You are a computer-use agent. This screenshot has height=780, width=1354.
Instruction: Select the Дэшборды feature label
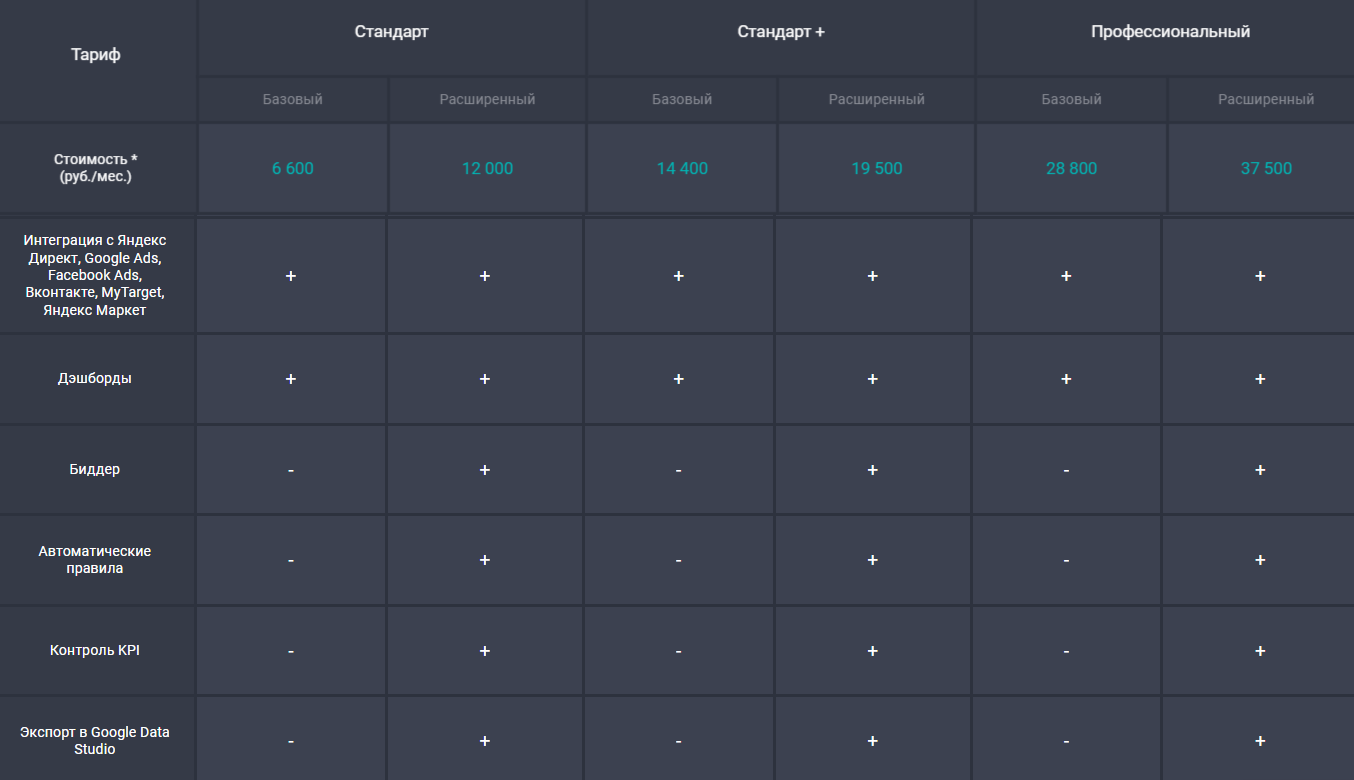click(95, 379)
